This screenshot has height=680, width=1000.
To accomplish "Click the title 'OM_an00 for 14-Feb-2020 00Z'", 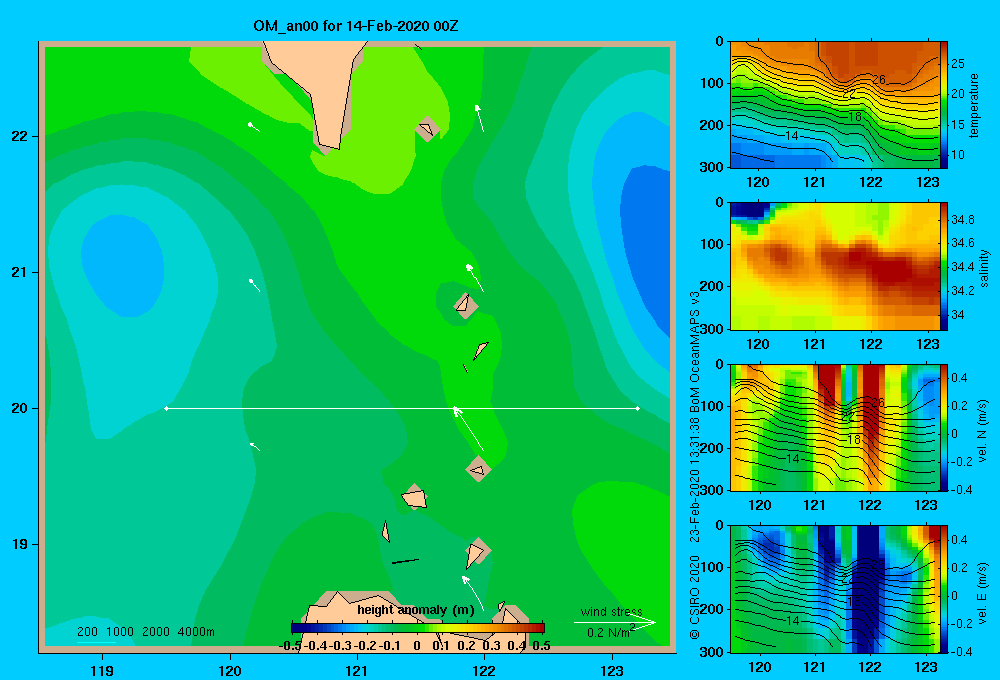I will coord(355,26).
